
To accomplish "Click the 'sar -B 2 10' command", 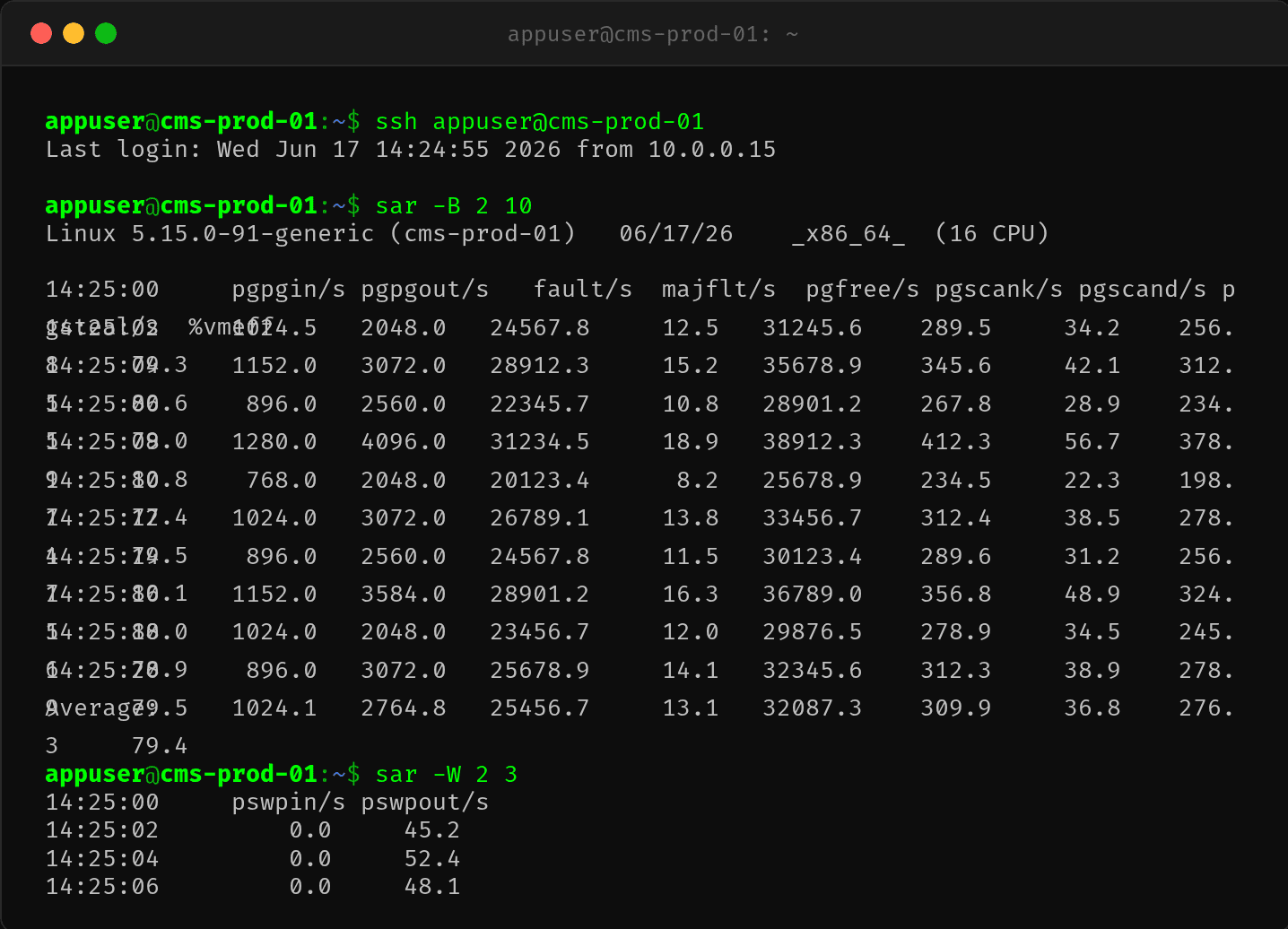I will point(454,205).
